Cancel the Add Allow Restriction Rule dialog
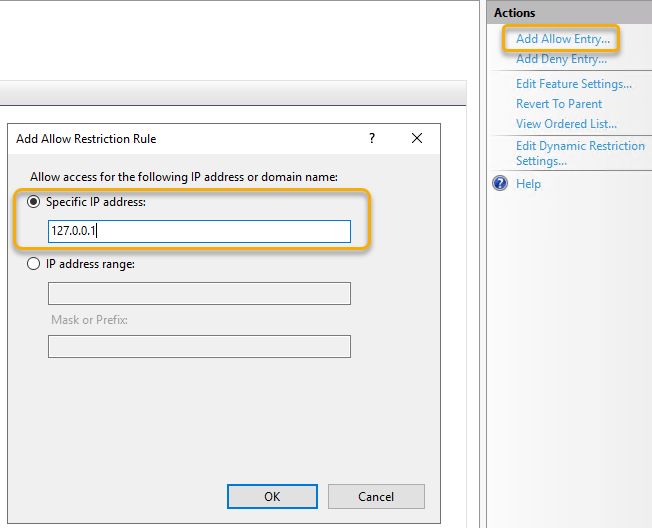The image size is (652, 528). click(376, 496)
